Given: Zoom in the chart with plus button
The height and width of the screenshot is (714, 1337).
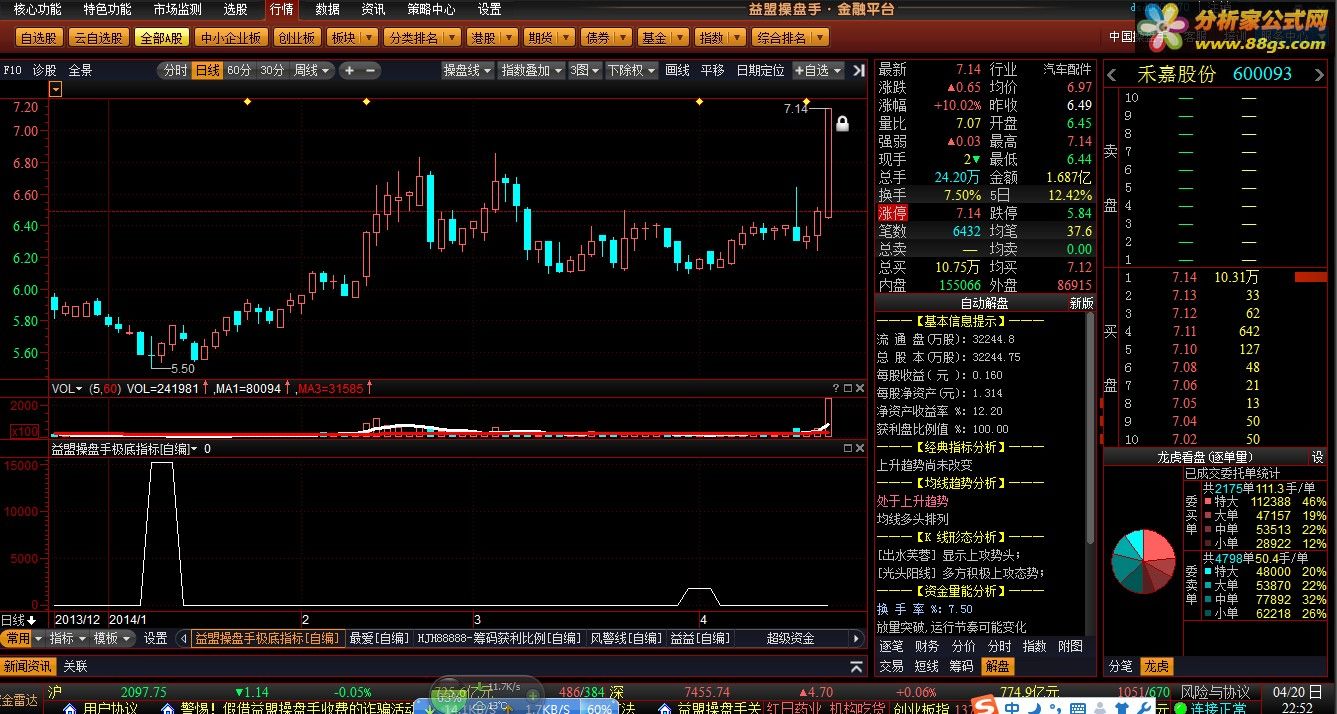Looking at the screenshot, I should [350, 70].
